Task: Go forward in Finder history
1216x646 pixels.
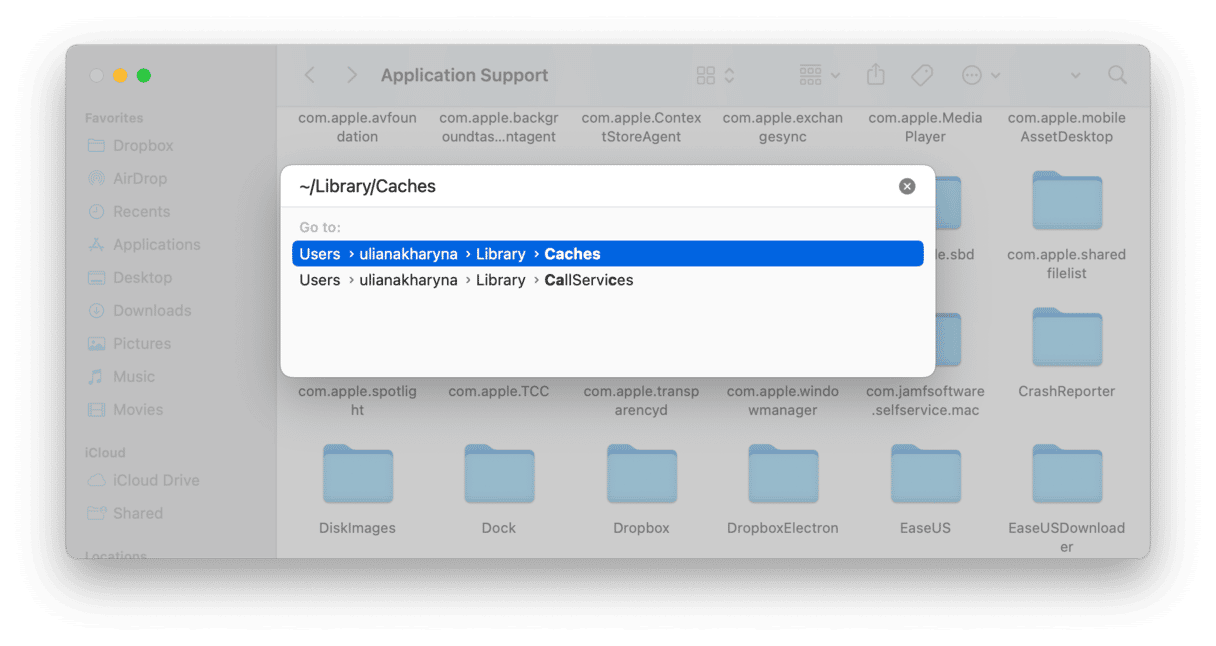Action: pos(351,75)
